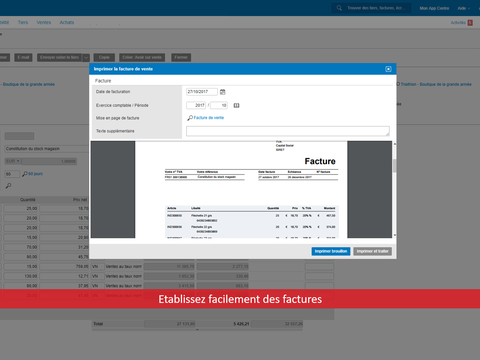The height and width of the screenshot is (360, 480).
Task: Click the search magnifier in the top bar
Action: [x=339, y=8]
